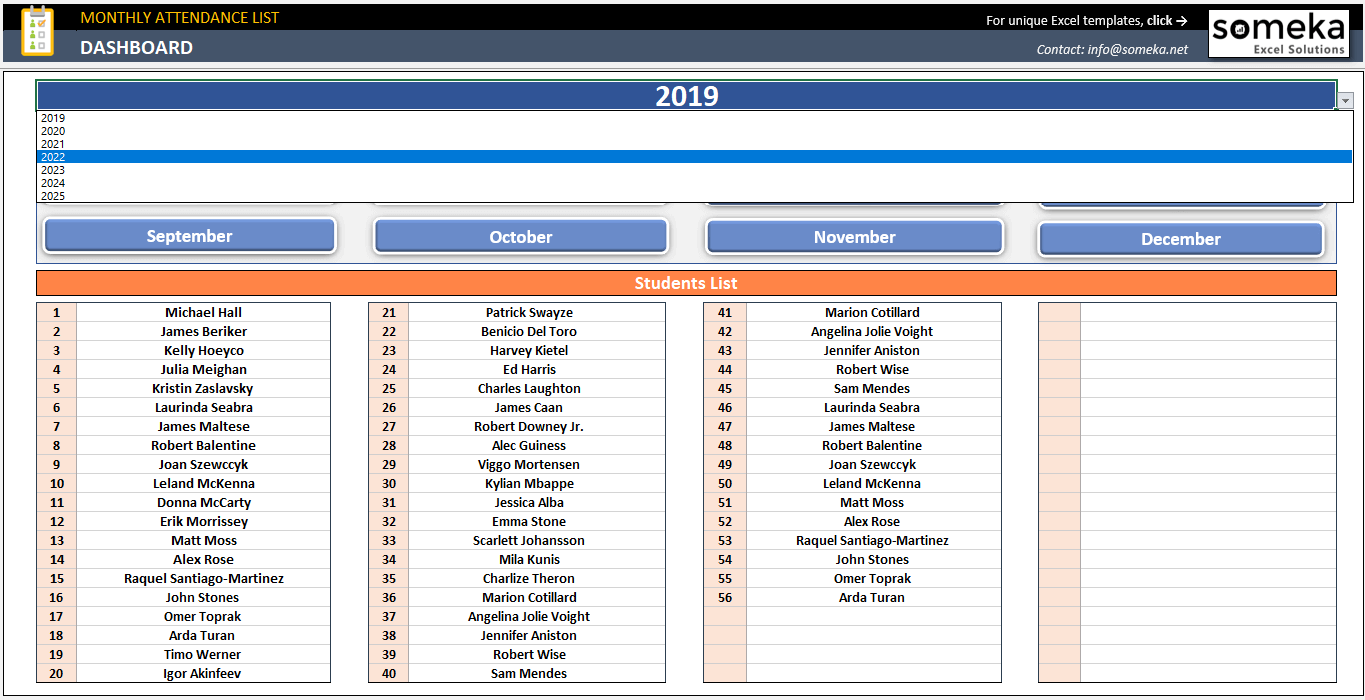Open the year dropdown arrow
1365x700 pixels.
point(1345,101)
